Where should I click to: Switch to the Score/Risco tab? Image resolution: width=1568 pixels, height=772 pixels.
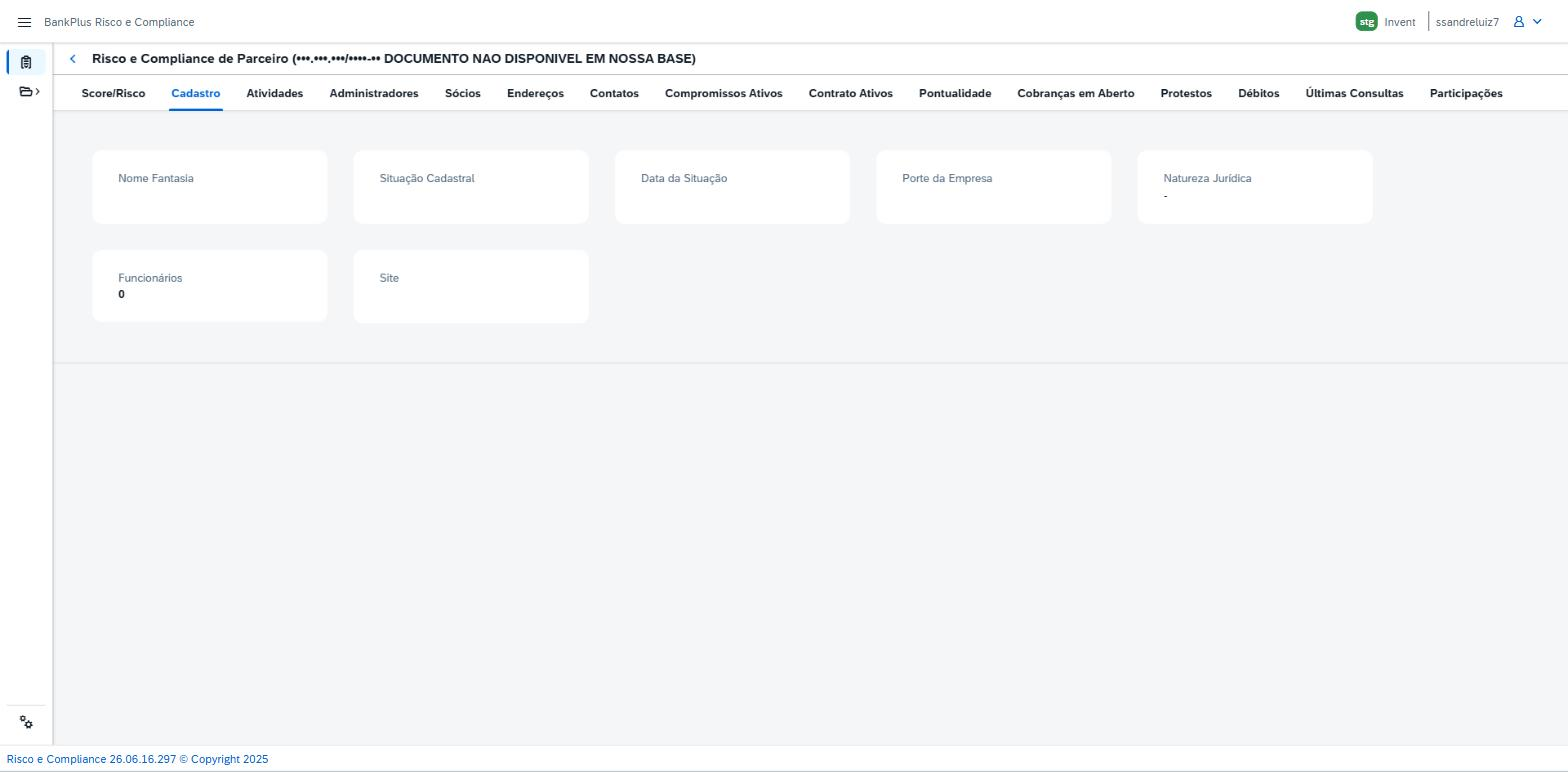tap(113, 93)
